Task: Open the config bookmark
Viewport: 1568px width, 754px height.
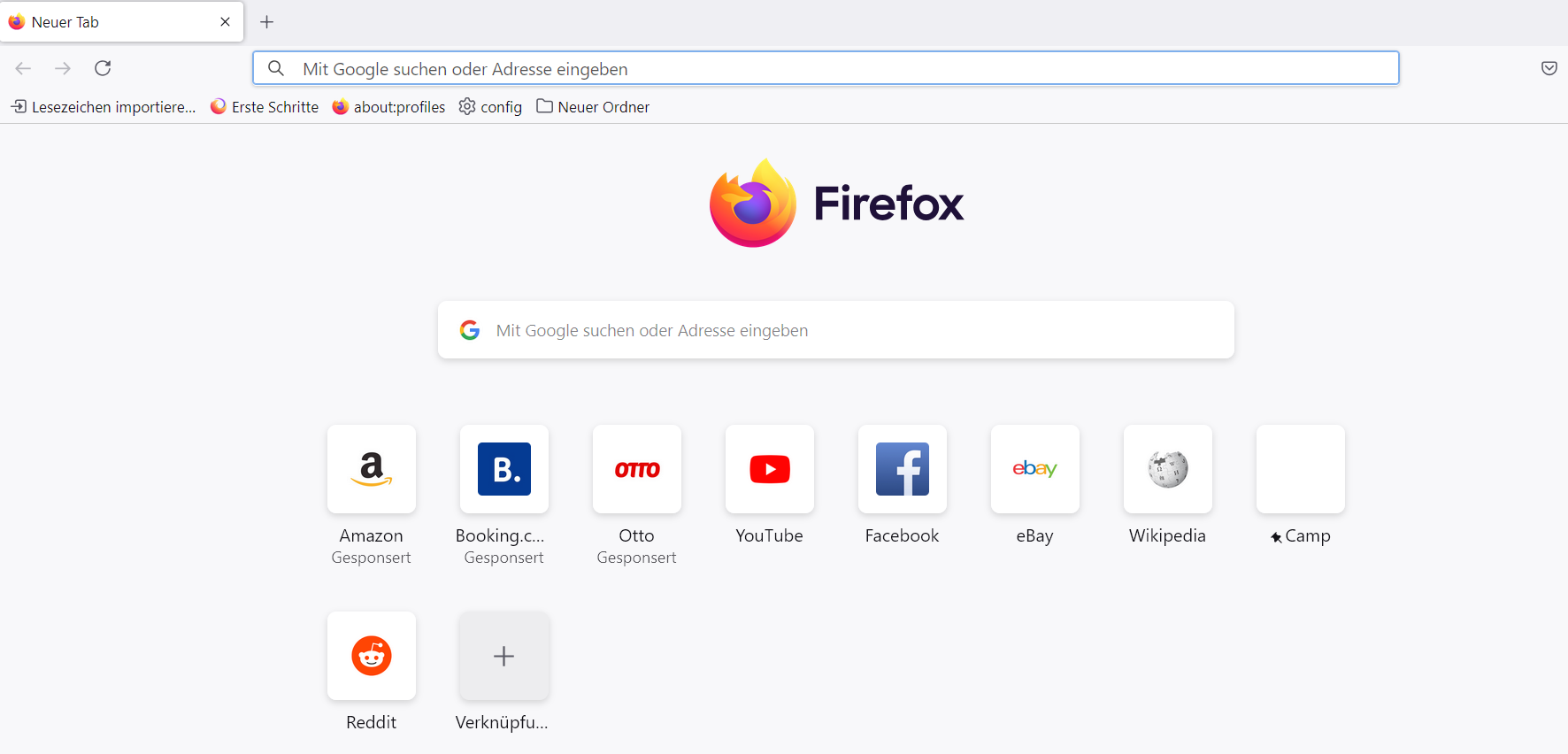Action: coord(490,107)
